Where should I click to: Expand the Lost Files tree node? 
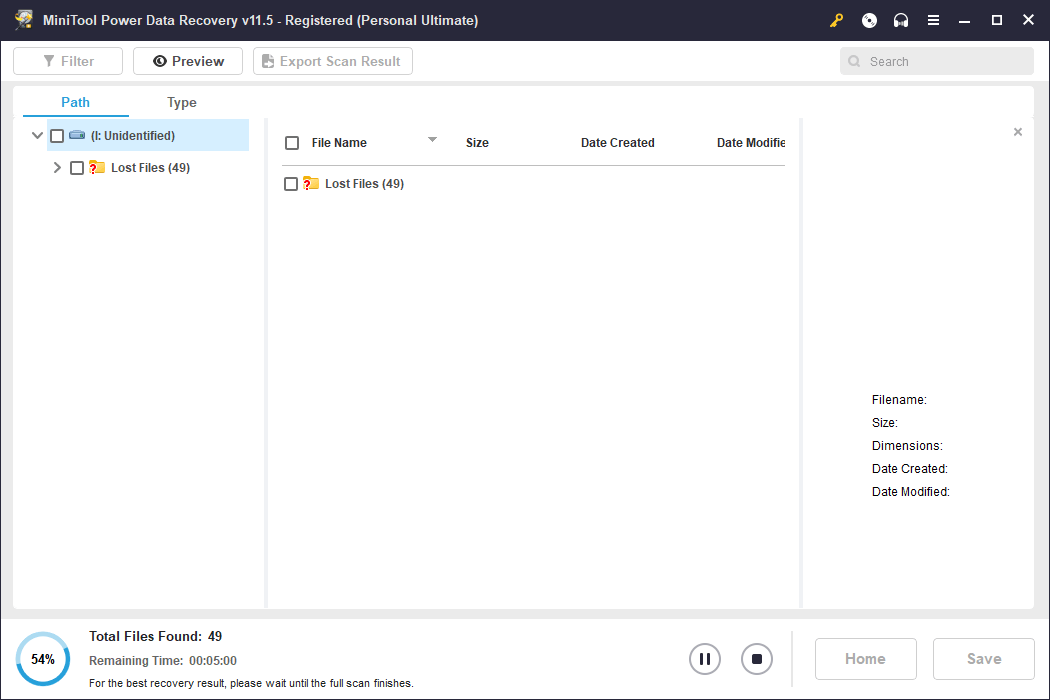pyautogui.click(x=57, y=167)
